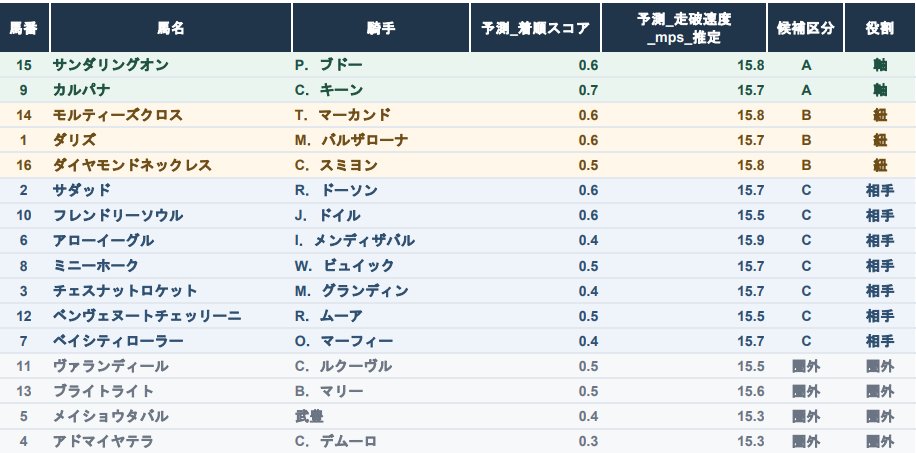Click speed 15.3 in メイショウタバル row
The width and height of the screenshot is (916, 453).
tap(751, 416)
